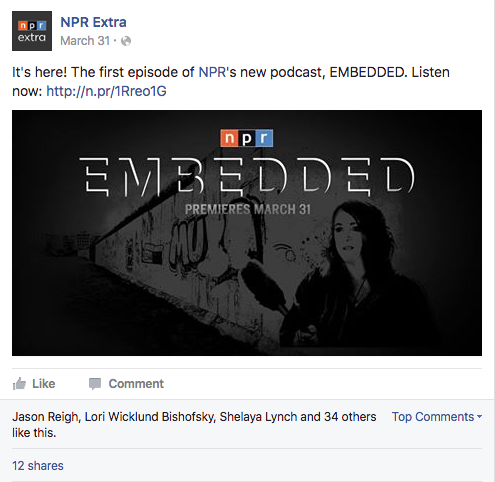Screen dimensions: 495x482
Task: Click the thumbs-up Like icon
Action: [x=19, y=384]
